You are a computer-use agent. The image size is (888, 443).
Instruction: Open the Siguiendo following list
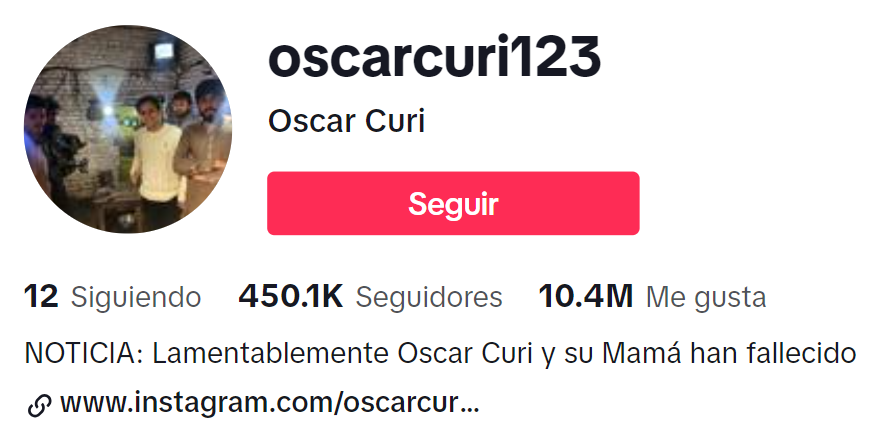pyautogui.click(x=136, y=298)
